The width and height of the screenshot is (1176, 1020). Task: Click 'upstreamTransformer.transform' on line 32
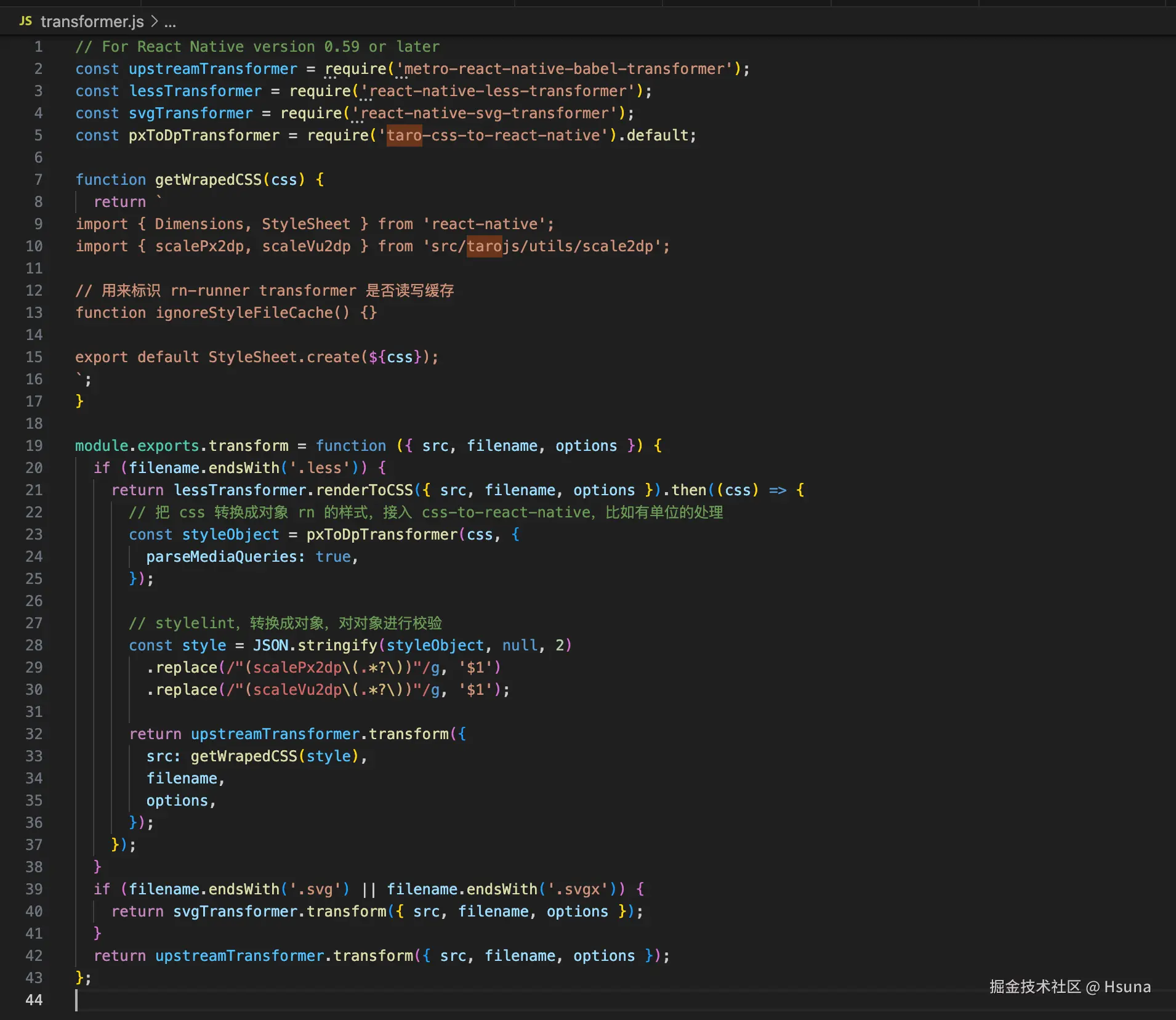[320, 734]
